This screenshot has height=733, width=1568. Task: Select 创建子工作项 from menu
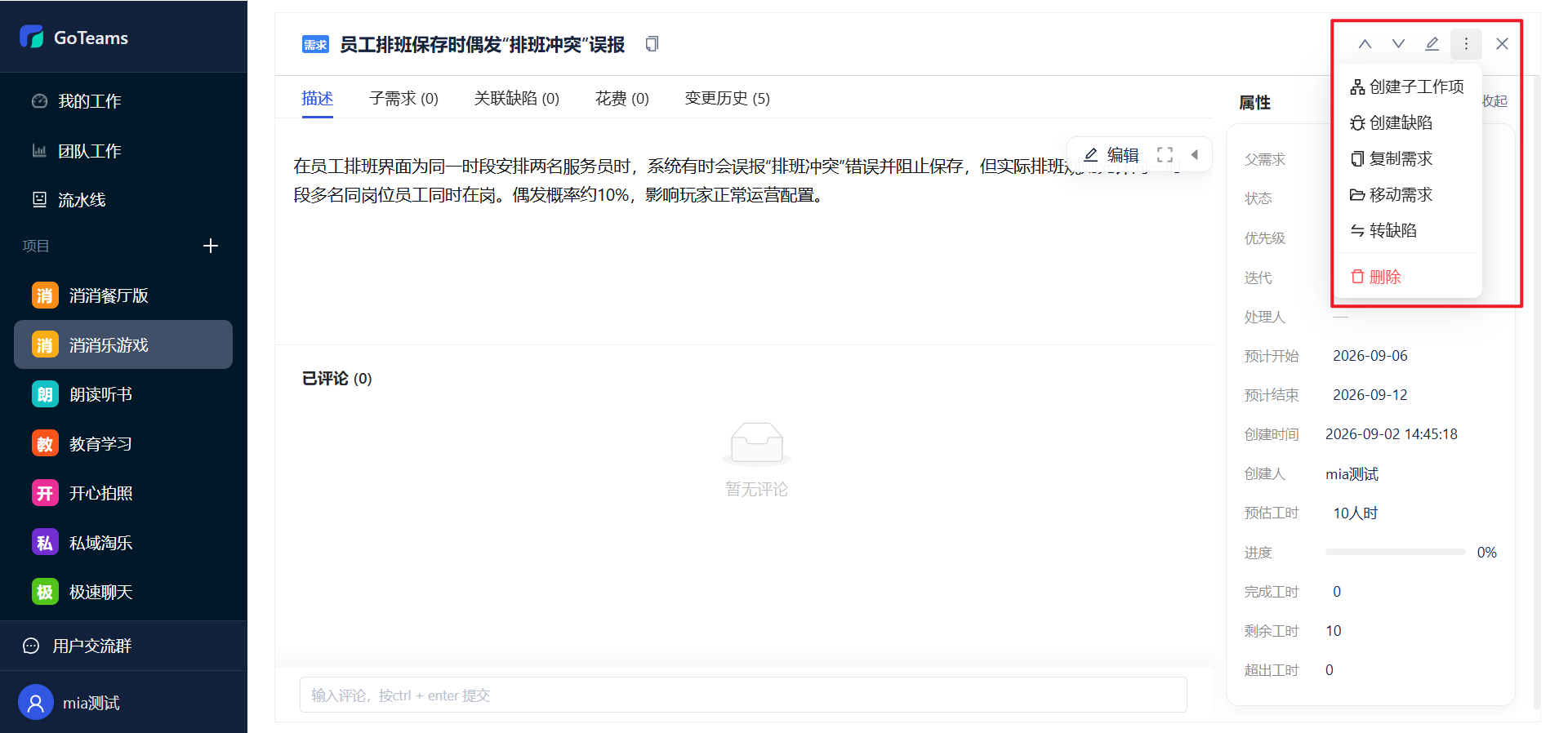[x=1407, y=87]
